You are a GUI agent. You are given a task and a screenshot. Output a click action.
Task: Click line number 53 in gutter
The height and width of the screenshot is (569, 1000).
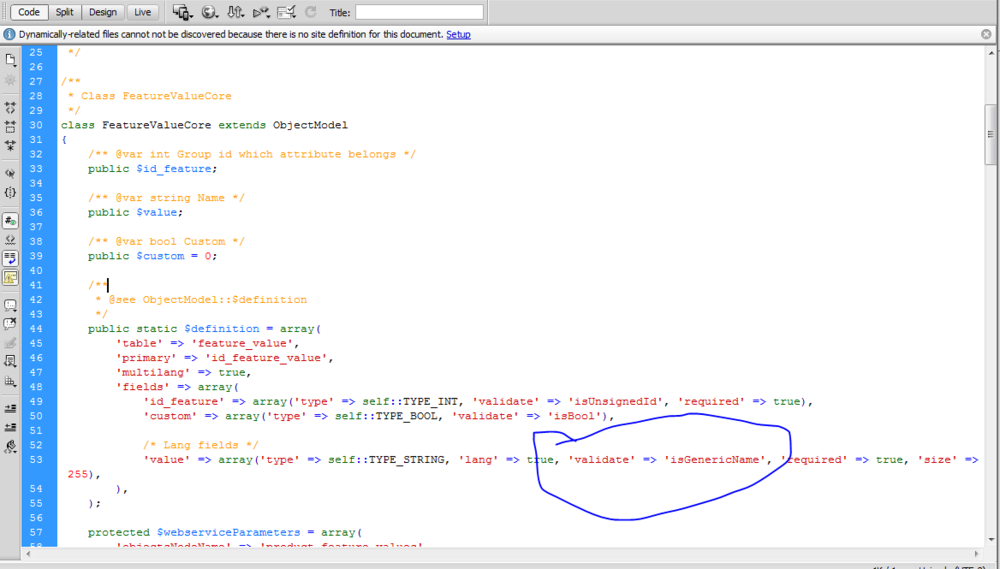tap(36, 459)
